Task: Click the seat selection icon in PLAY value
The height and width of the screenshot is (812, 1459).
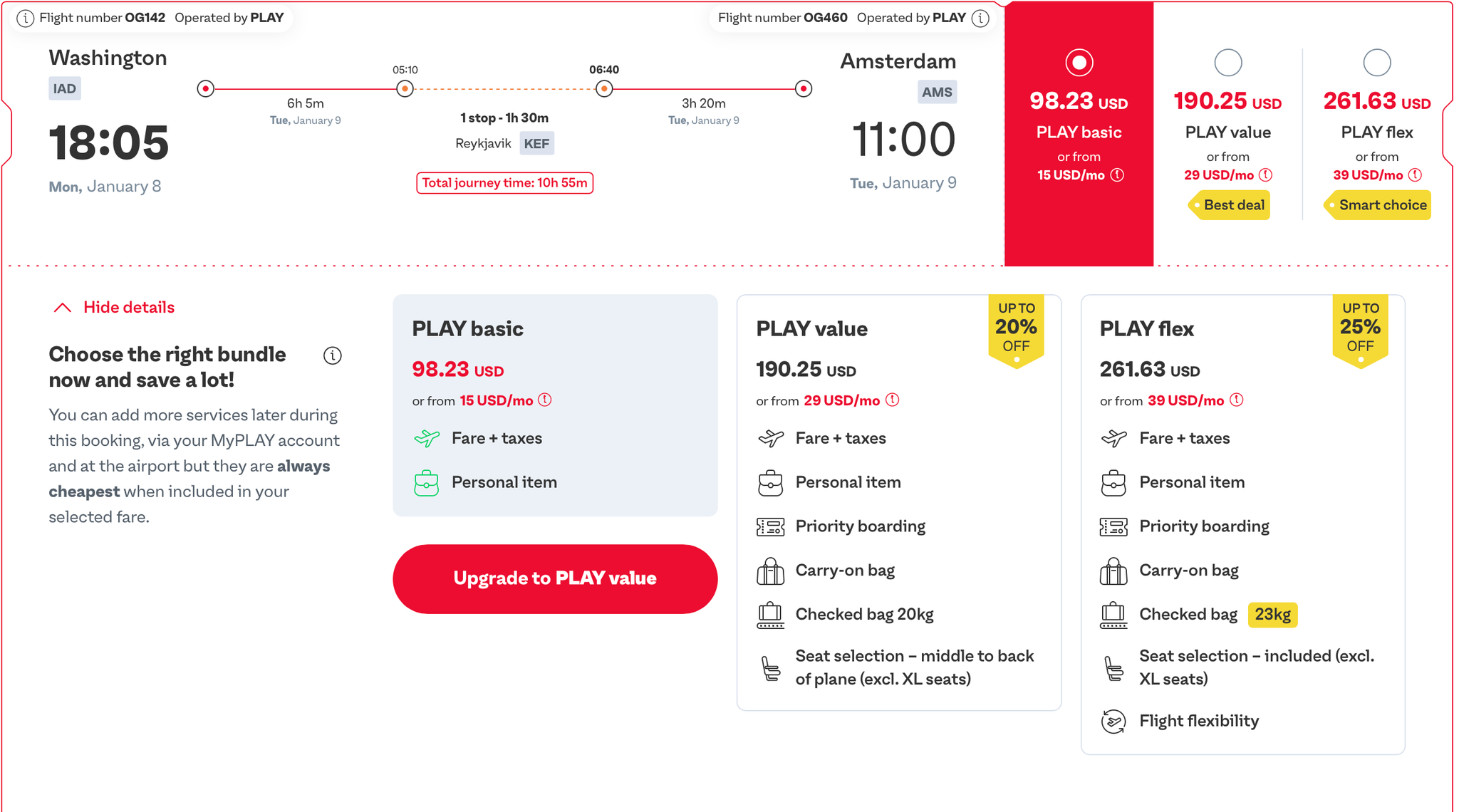Action: (769, 667)
